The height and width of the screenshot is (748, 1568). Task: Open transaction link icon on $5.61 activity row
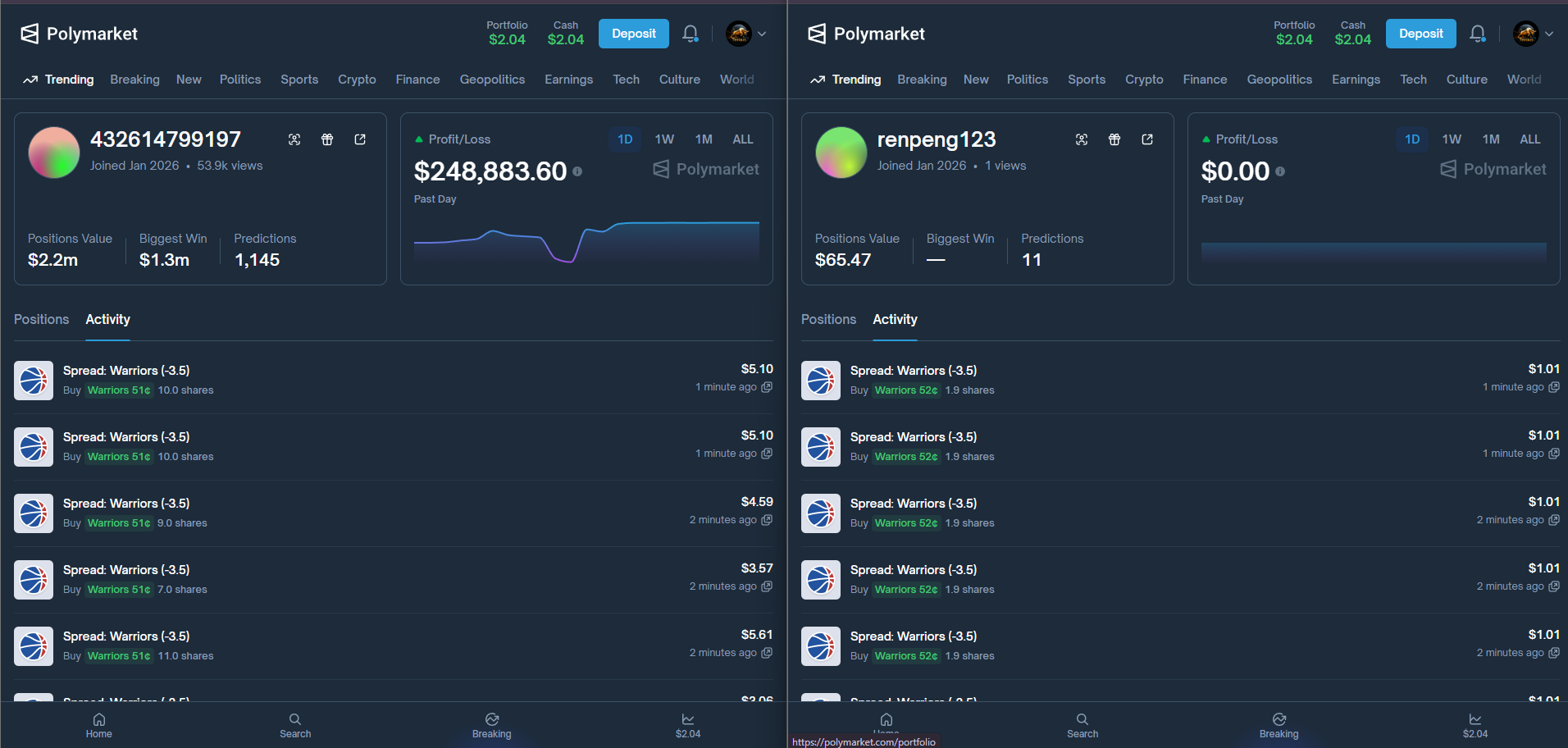click(767, 653)
